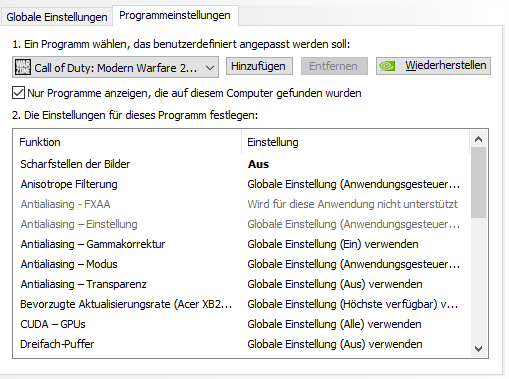Click the Wiederherstellen button
This screenshot has width=509, height=379.
tap(433, 66)
